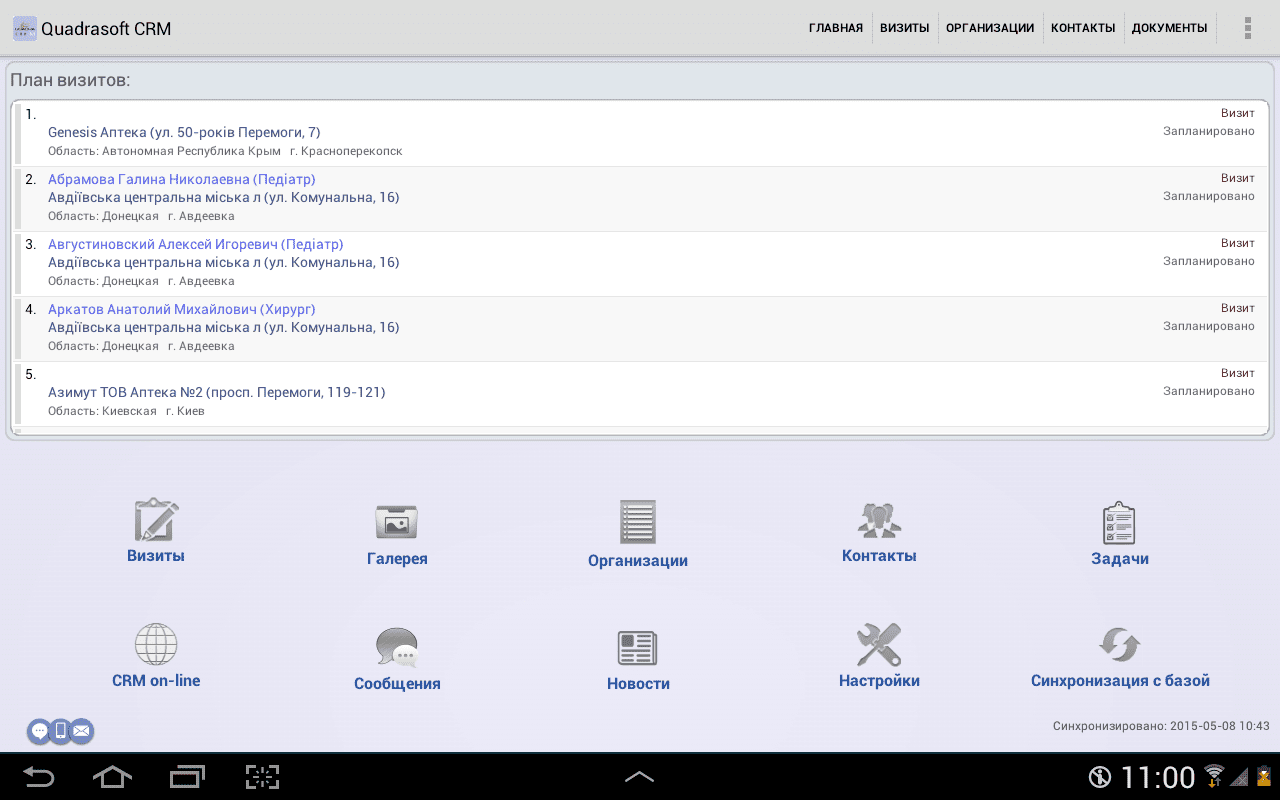Open the Визиты label link
Image resolution: width=1280 pixels, height=800 pixels.
(x=156, y=556)
